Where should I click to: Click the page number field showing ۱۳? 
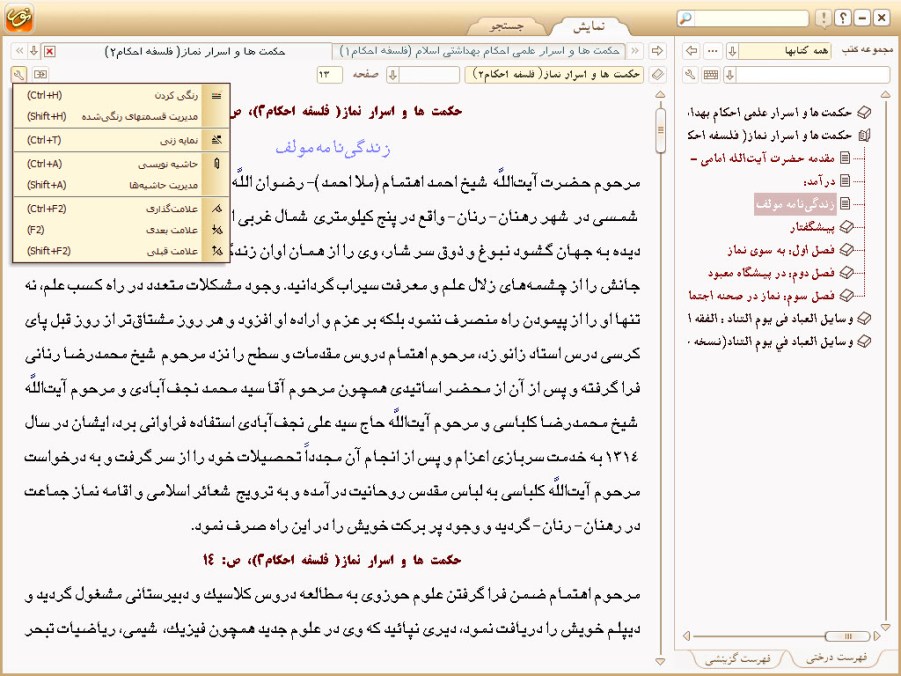point(329,75)
